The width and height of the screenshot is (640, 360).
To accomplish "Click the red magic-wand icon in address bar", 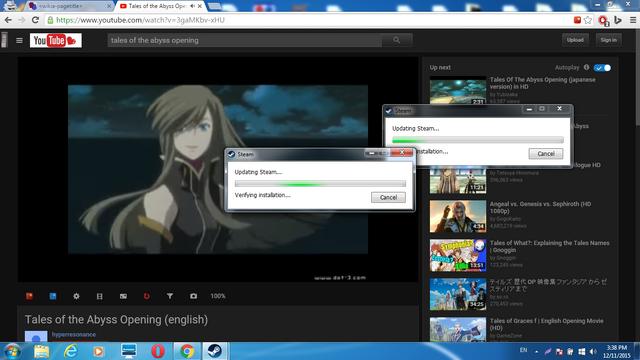I will point(577,20).
